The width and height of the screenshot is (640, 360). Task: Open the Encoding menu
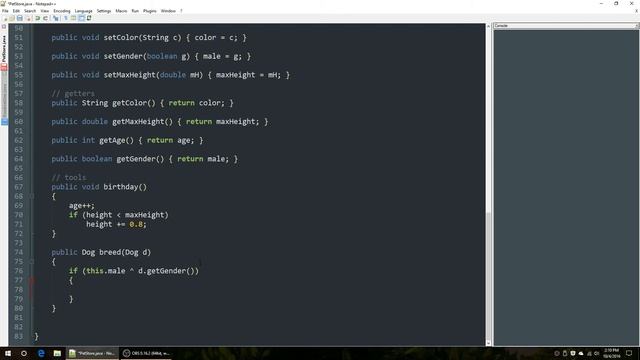pyautogui.click(x=62, y=11)
